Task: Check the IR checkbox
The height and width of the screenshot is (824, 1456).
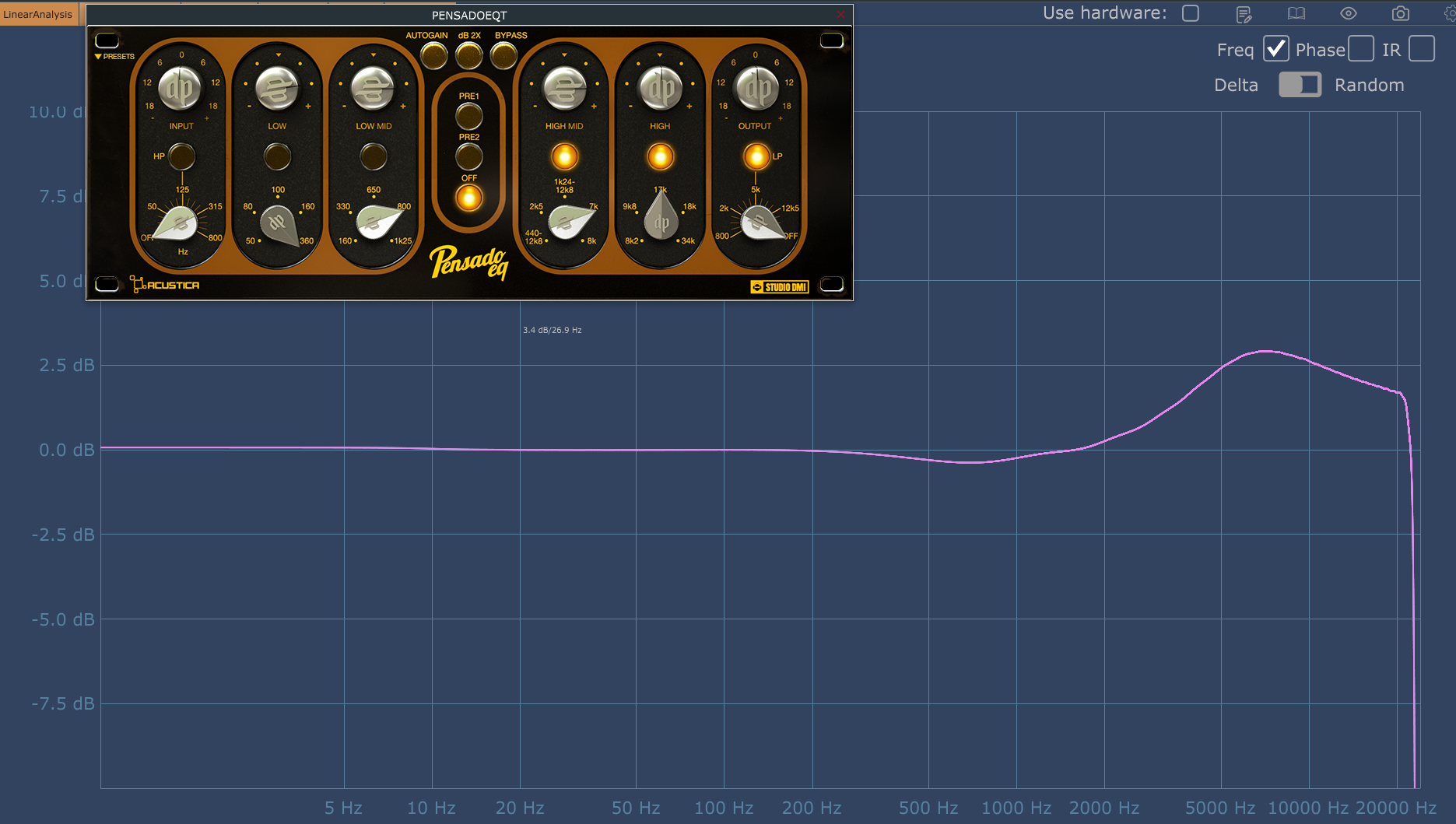Action: pyautogui.click(x=1421, y=49)
